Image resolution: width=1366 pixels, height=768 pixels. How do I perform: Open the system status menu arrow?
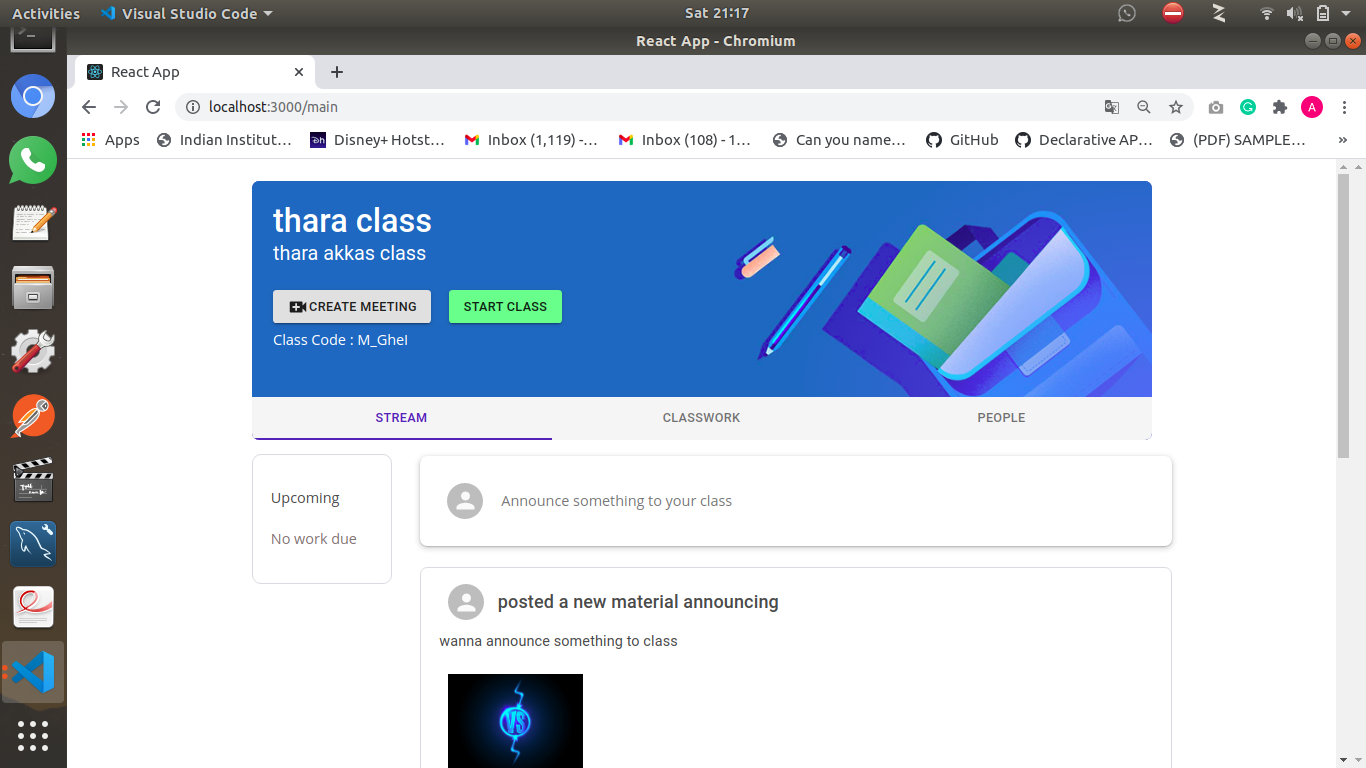1348,13
